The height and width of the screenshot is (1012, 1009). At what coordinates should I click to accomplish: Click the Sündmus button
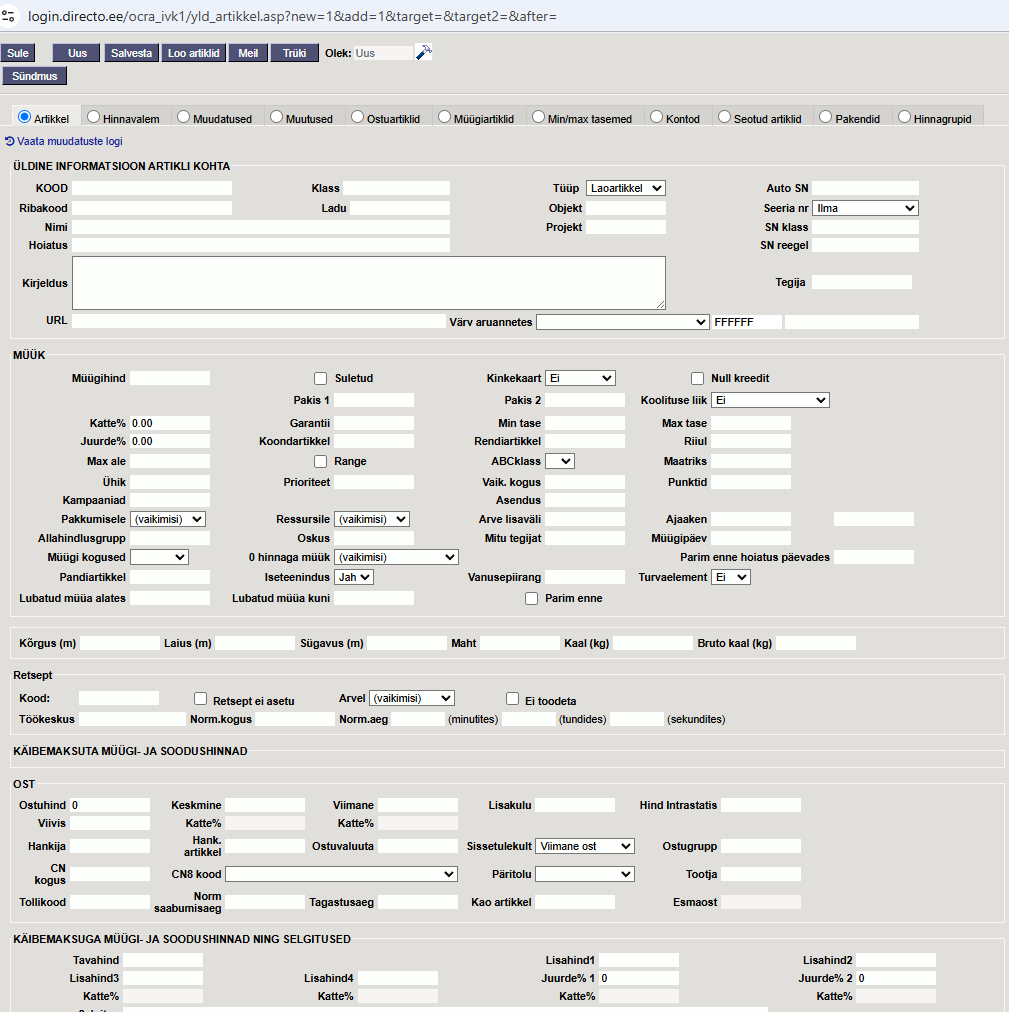34,75
